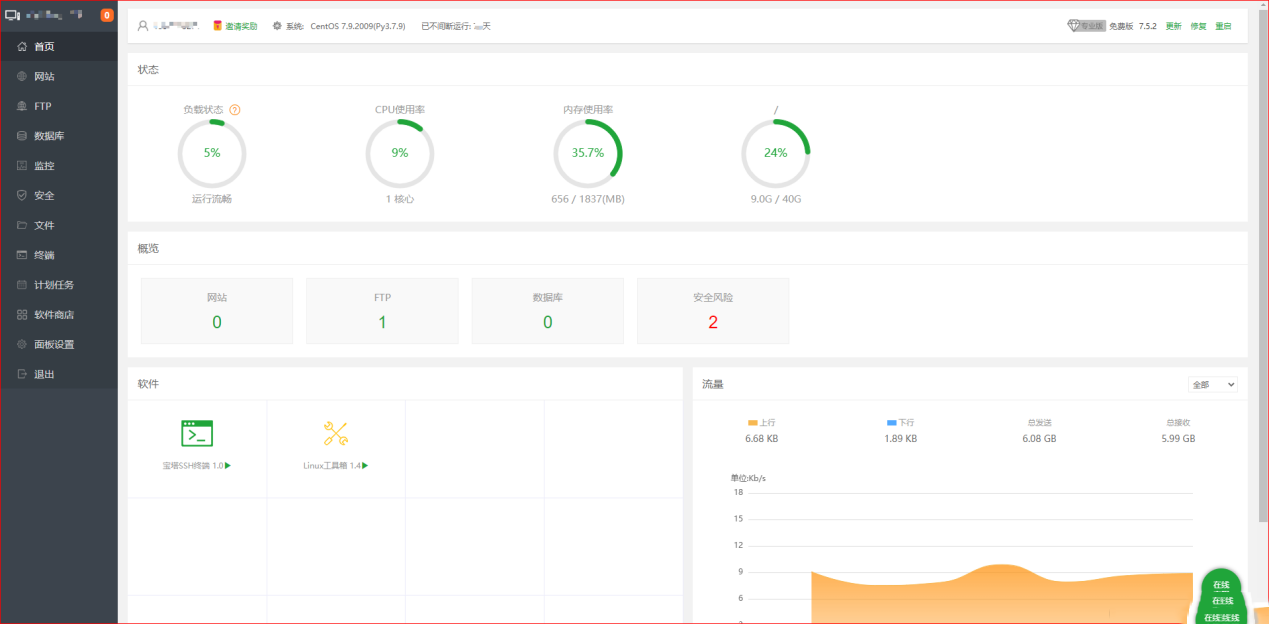Click the 邀请奖励 gift icon link
The width and height of the screenshot is (1269, 624).
coord(235,26)
